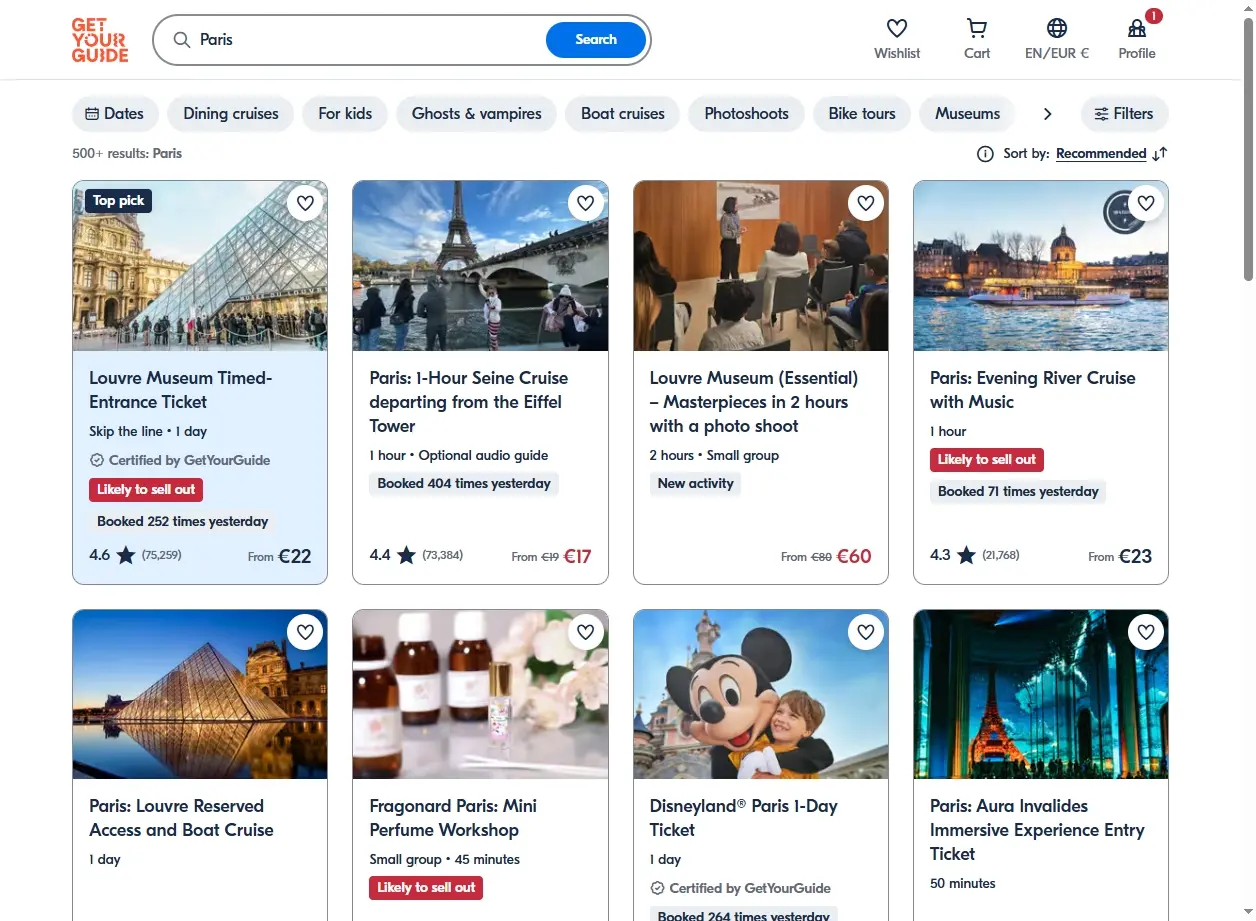Click the €23 Evening River Cruise price
The width and height of the screenshot is (1256, 921).
click(1135, 556)
